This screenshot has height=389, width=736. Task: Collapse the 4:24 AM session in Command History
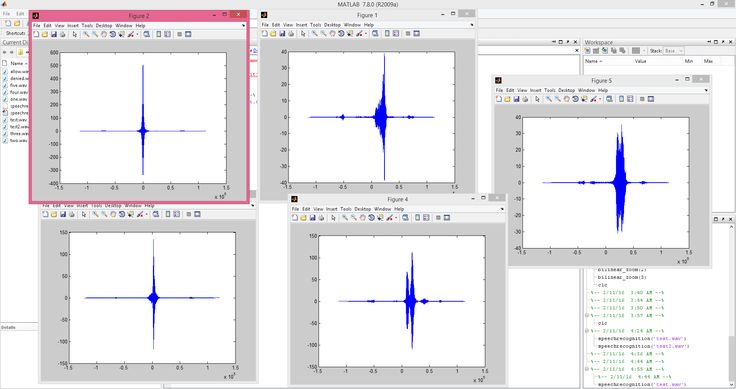[587, 331]
